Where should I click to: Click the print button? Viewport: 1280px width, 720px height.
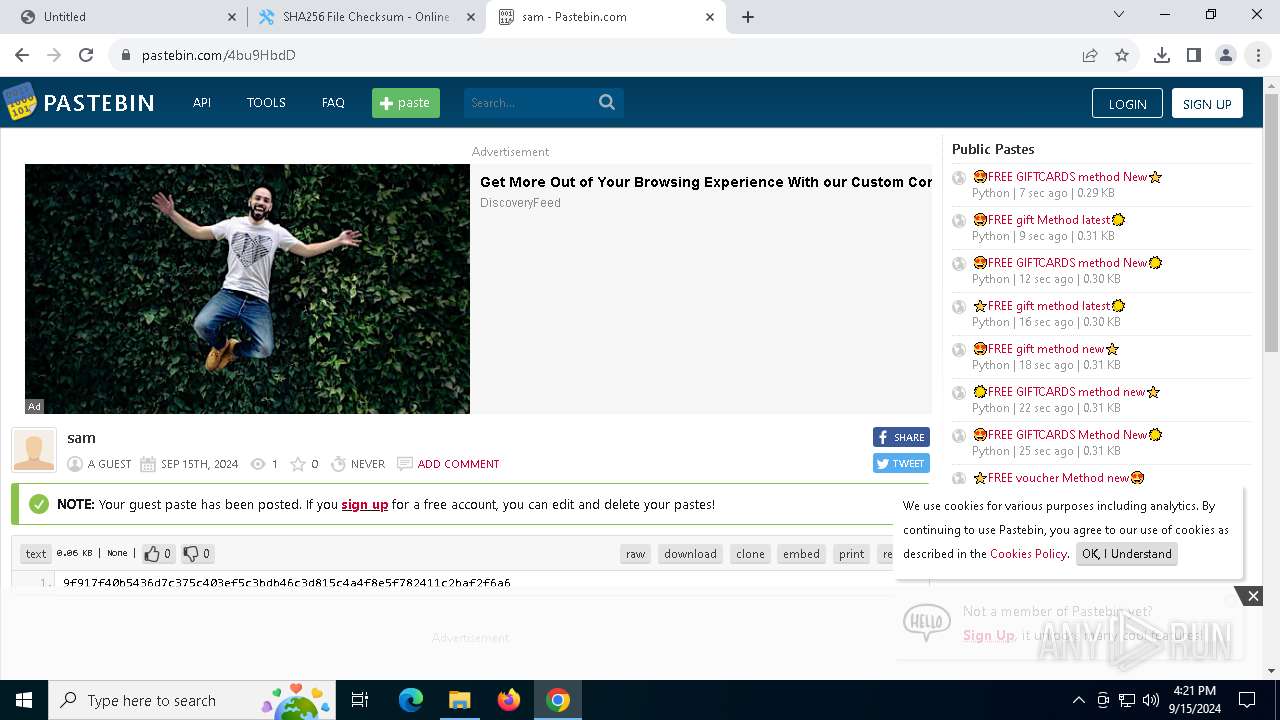point(852,553)
